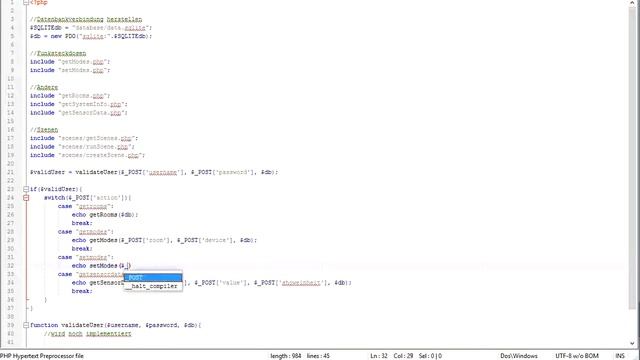The height and width of the screenshot is (360, 640).
Task: Click the $SQLITEdb assignment on line 4
Action: 91,28
